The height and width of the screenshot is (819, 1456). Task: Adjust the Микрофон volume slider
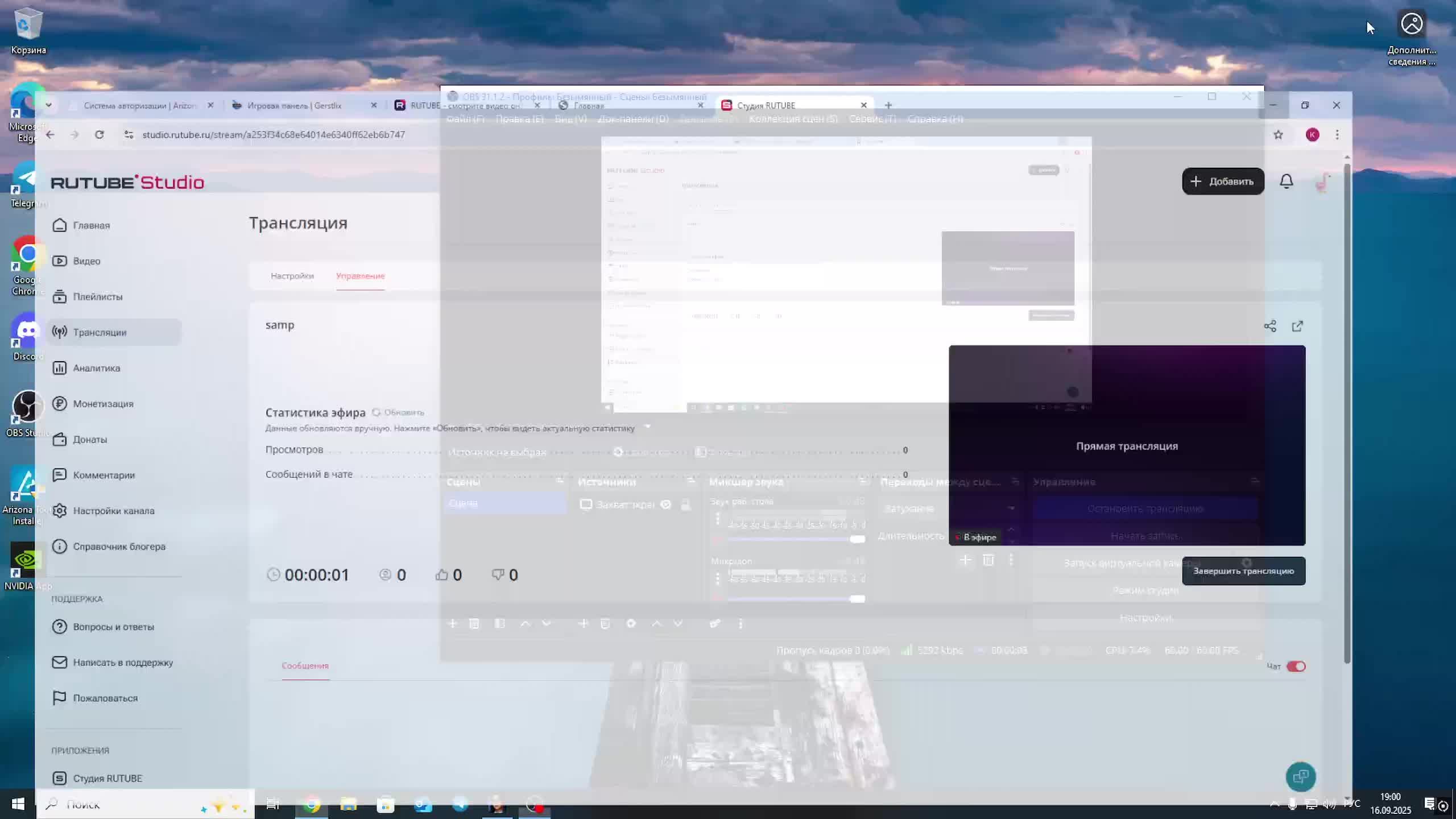point(857,599)
